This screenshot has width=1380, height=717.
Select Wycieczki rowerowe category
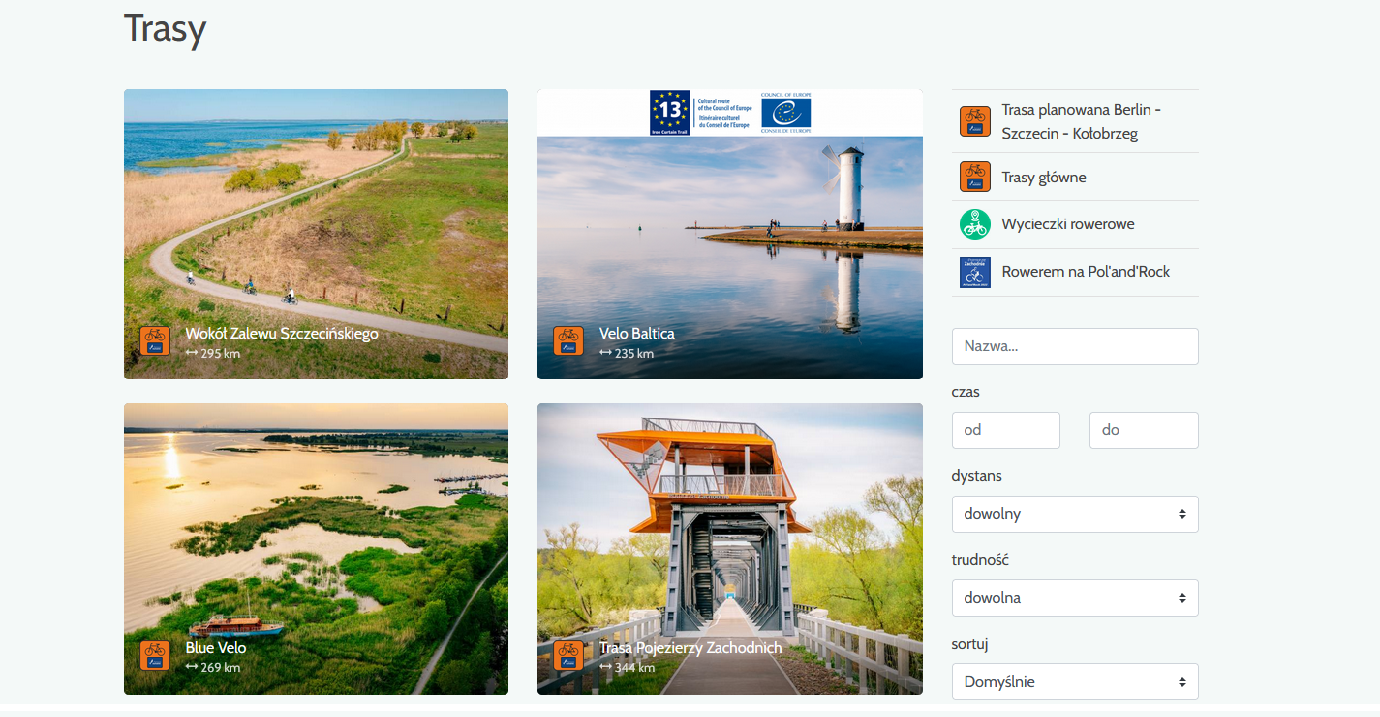click(1067, 224)
